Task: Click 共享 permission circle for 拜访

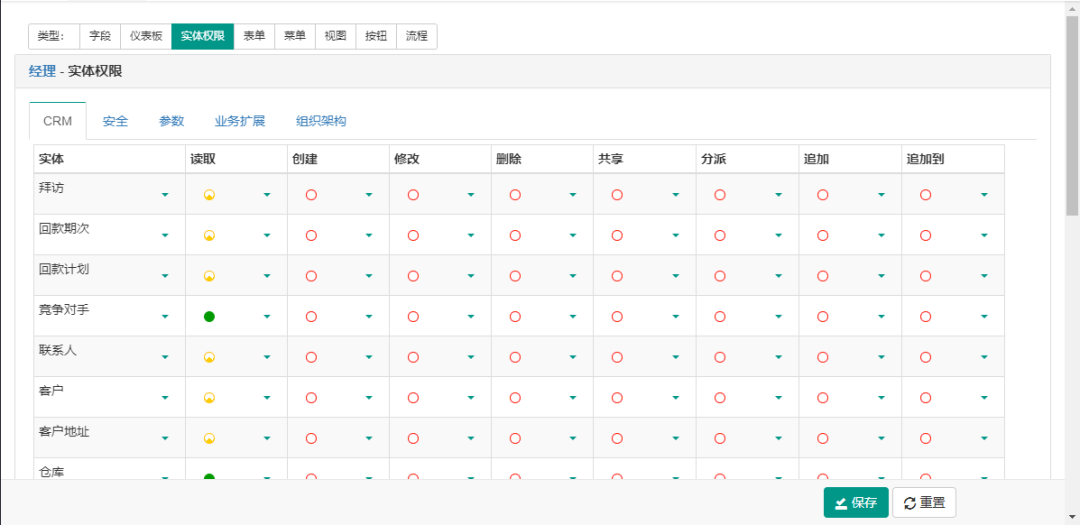Action: tap(617, 195)
